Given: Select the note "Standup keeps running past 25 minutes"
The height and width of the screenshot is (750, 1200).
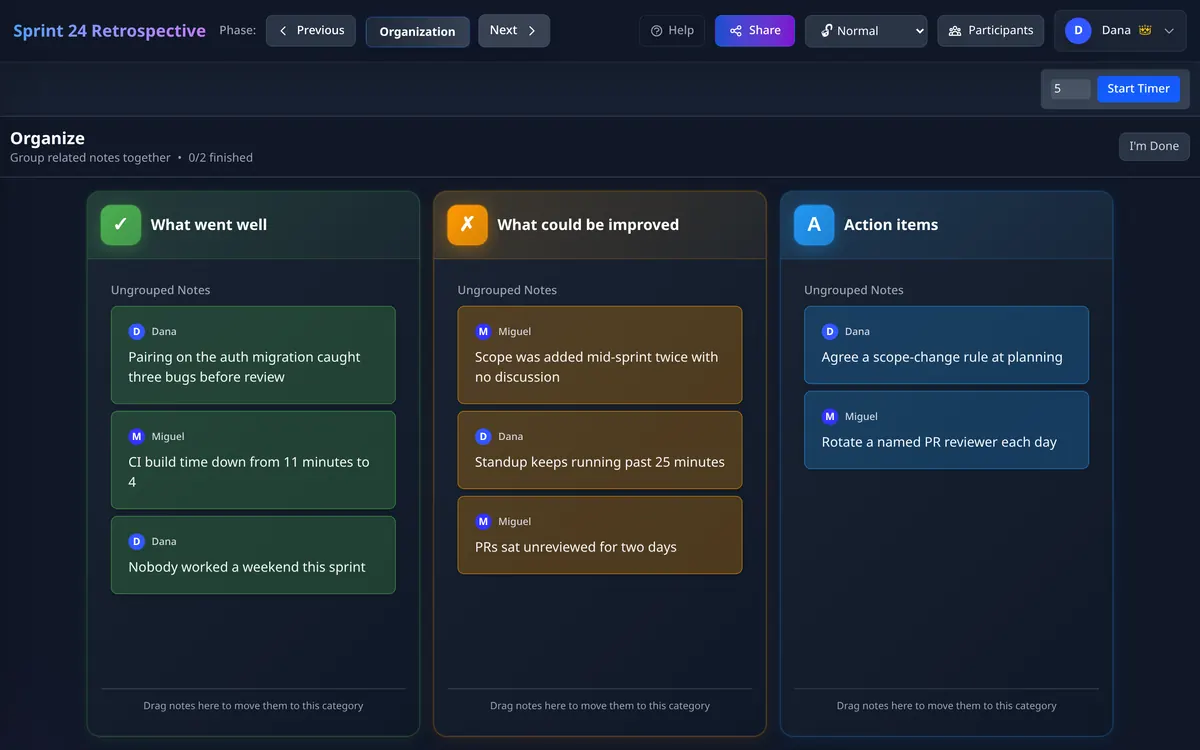Looking at the screenshot, I should coord(600,450).
